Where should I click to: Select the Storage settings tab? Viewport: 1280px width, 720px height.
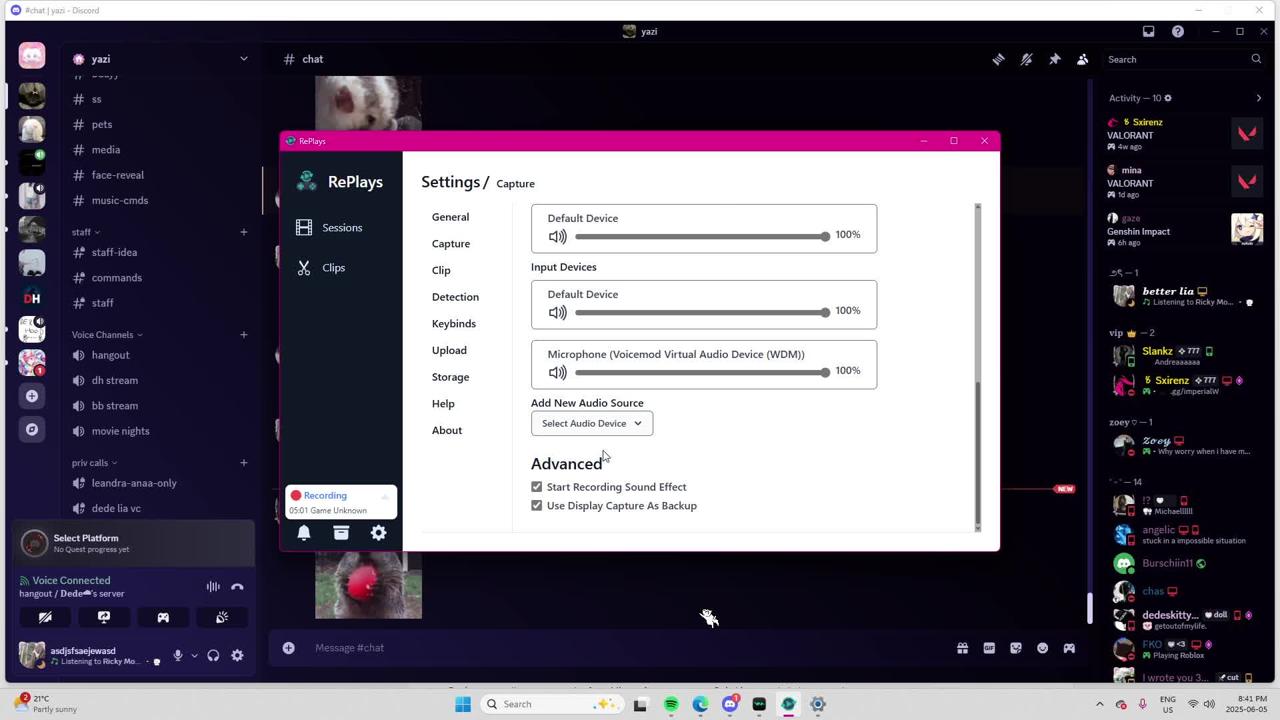[450, 377]
